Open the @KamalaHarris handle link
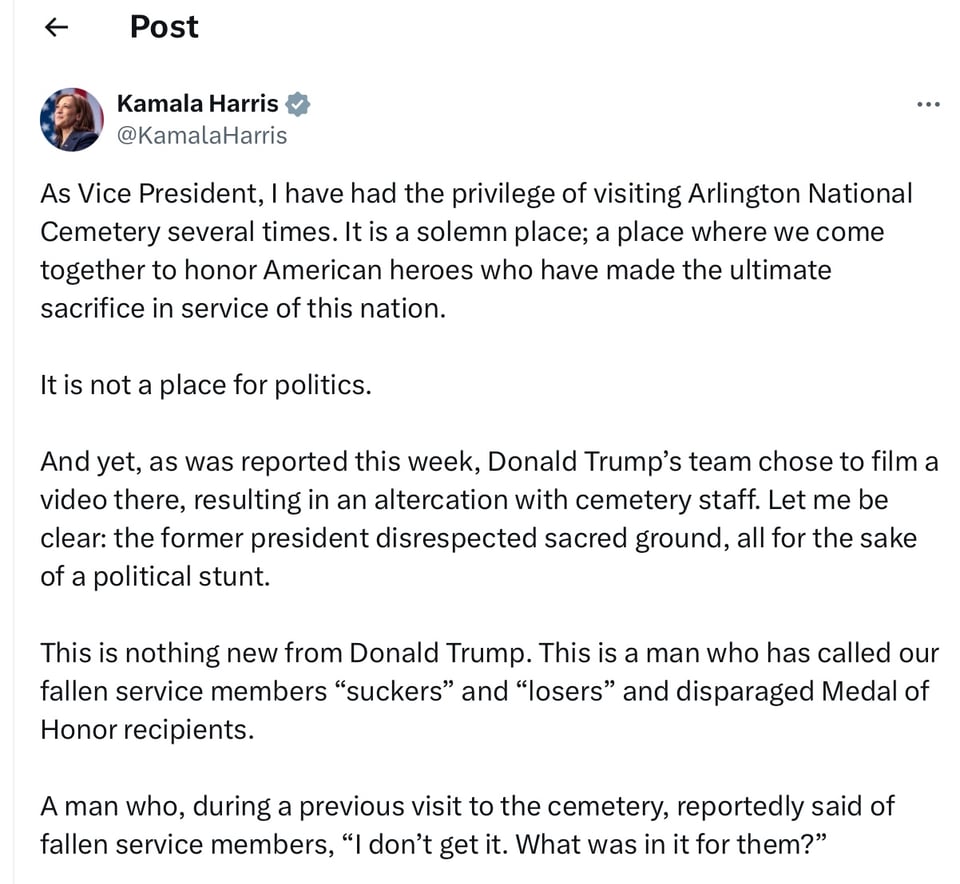 tap(202, 135)
